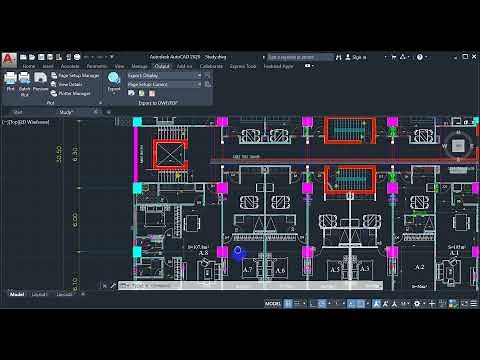The image size is (480, 360).
Task: Click Sign In in the title bar
Action: pos(356,57)
